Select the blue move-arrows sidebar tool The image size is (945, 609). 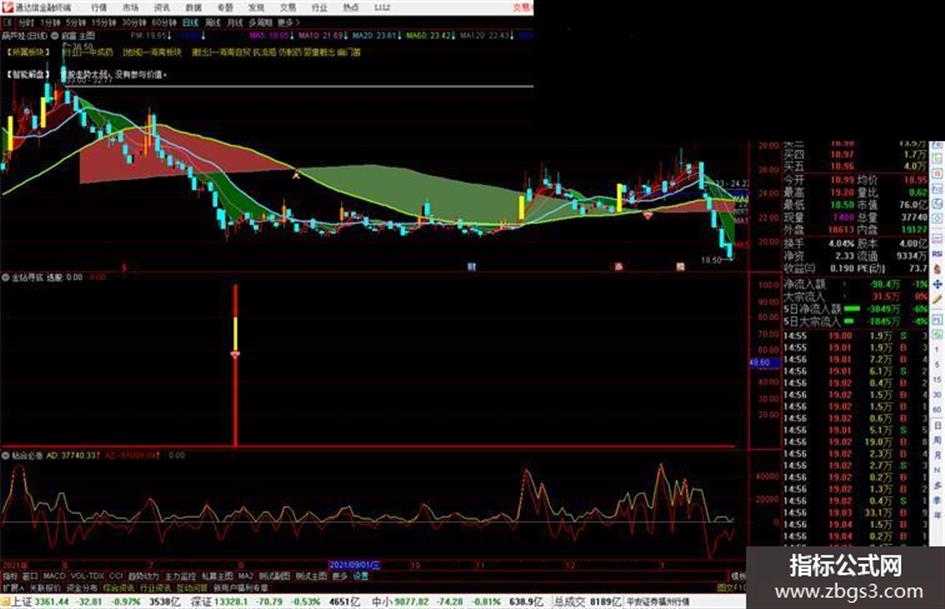click(937, 284)
